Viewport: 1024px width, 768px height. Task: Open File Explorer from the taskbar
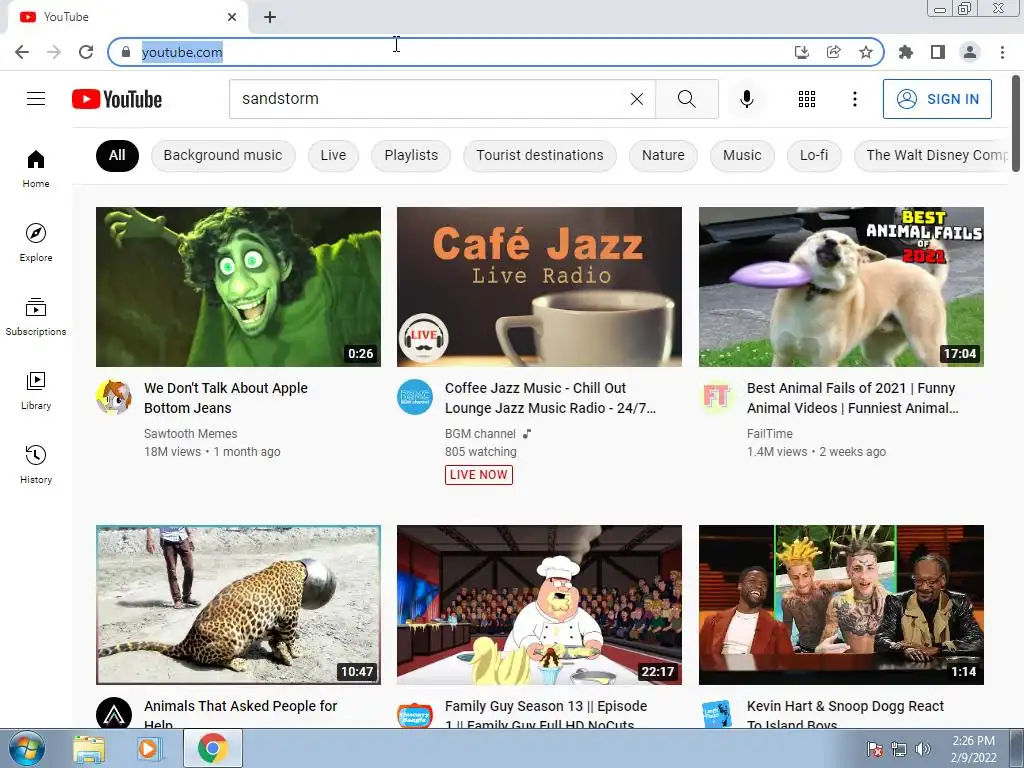tap(89, 749)
